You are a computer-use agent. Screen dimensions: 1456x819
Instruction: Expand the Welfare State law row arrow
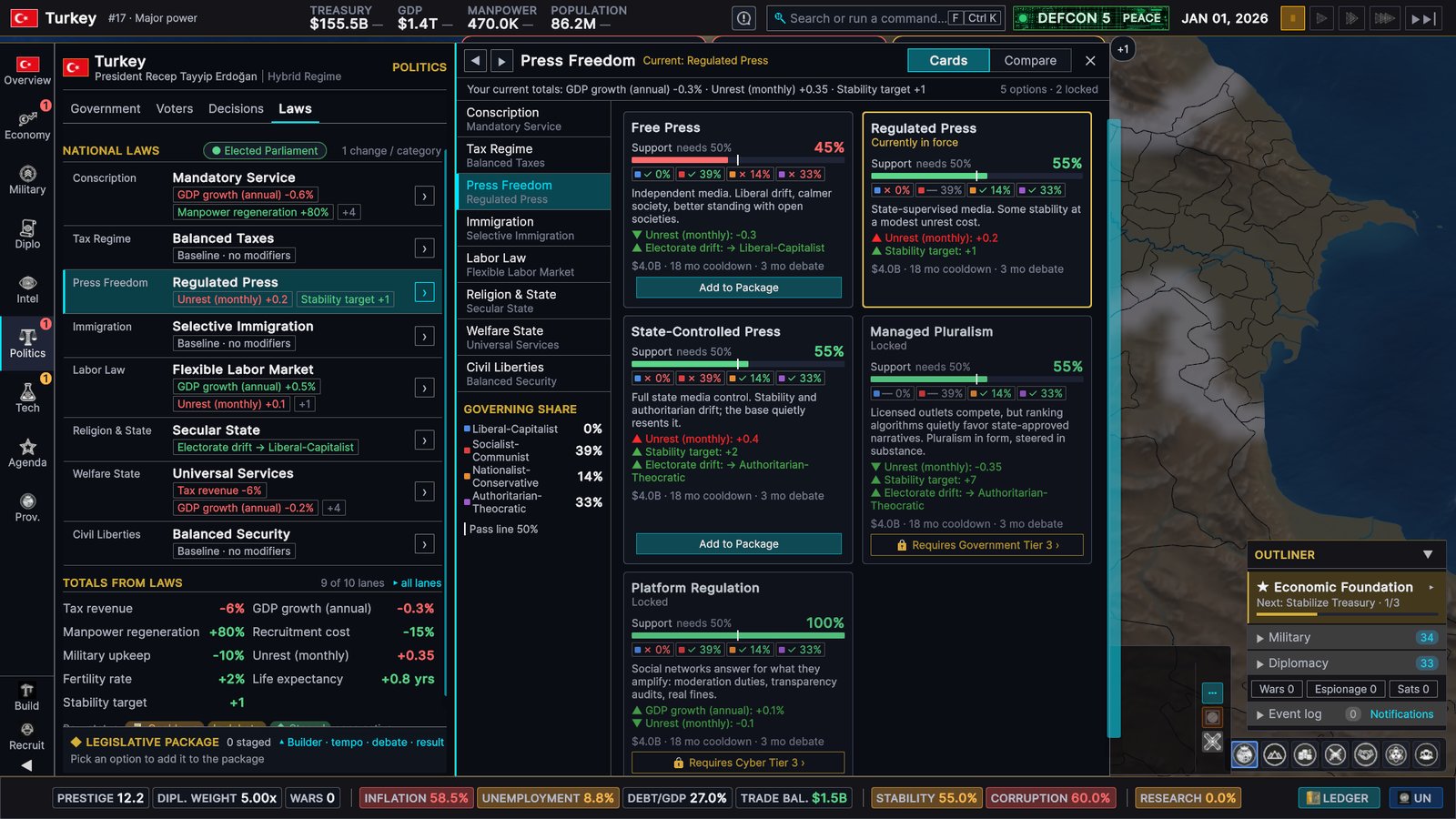click(424, 492)
